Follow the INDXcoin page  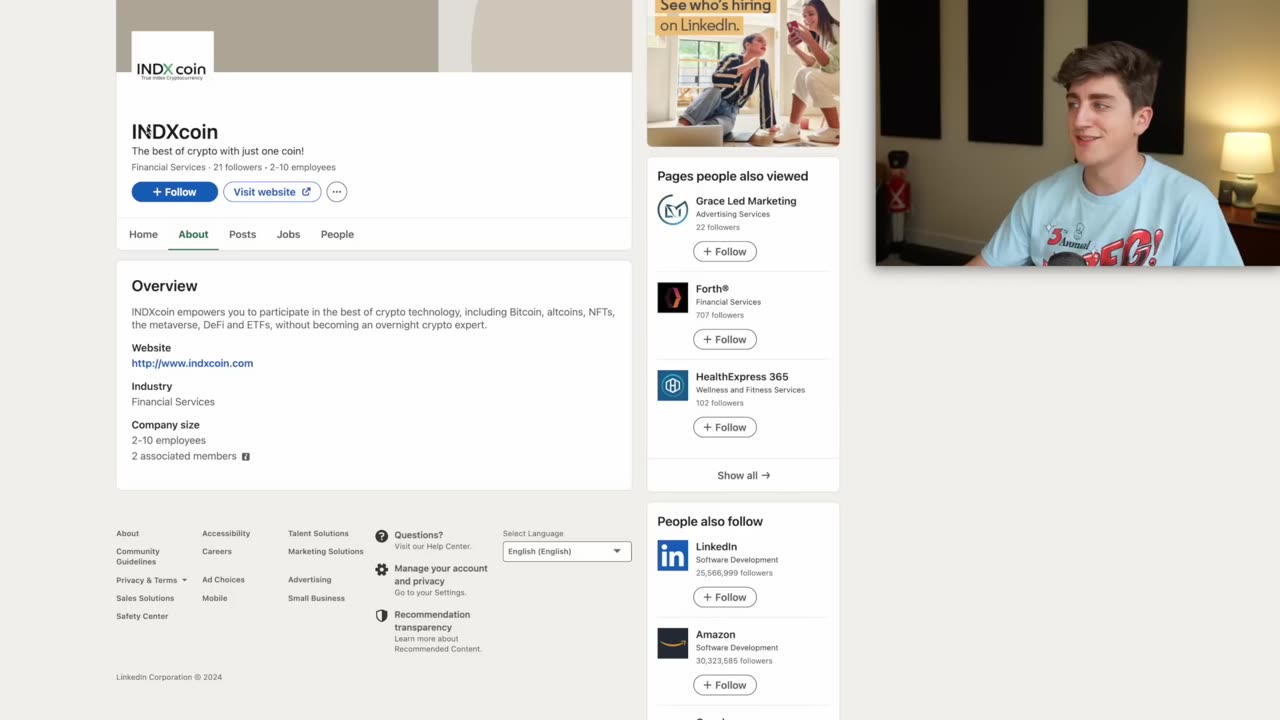[174, 192]
